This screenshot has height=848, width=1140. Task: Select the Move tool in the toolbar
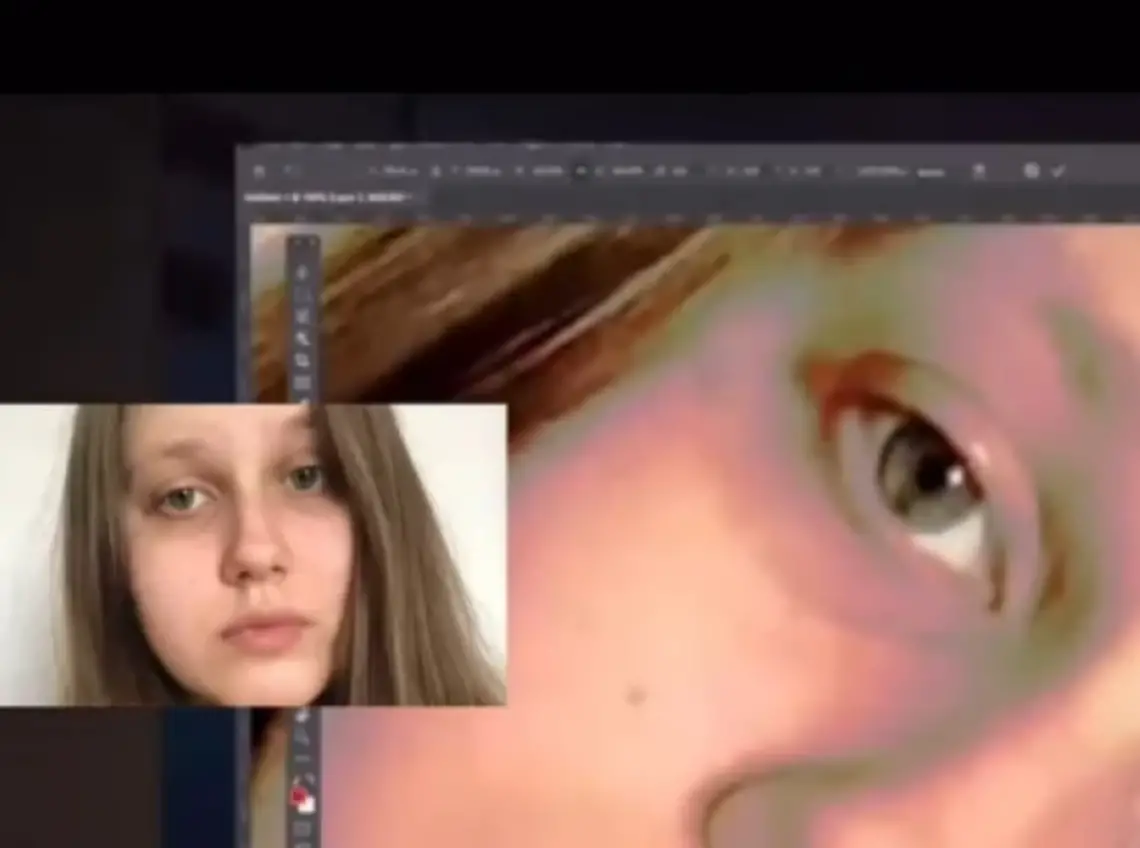point(303,273)
